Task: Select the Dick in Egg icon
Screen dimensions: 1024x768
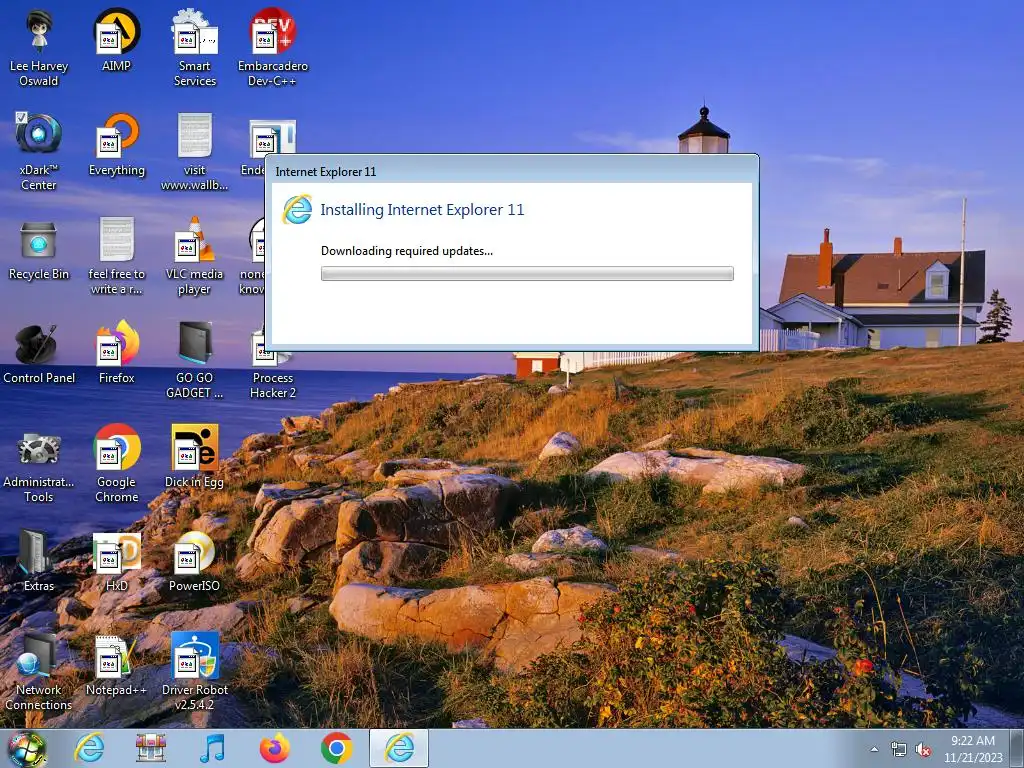Action: tap(195, 456)
